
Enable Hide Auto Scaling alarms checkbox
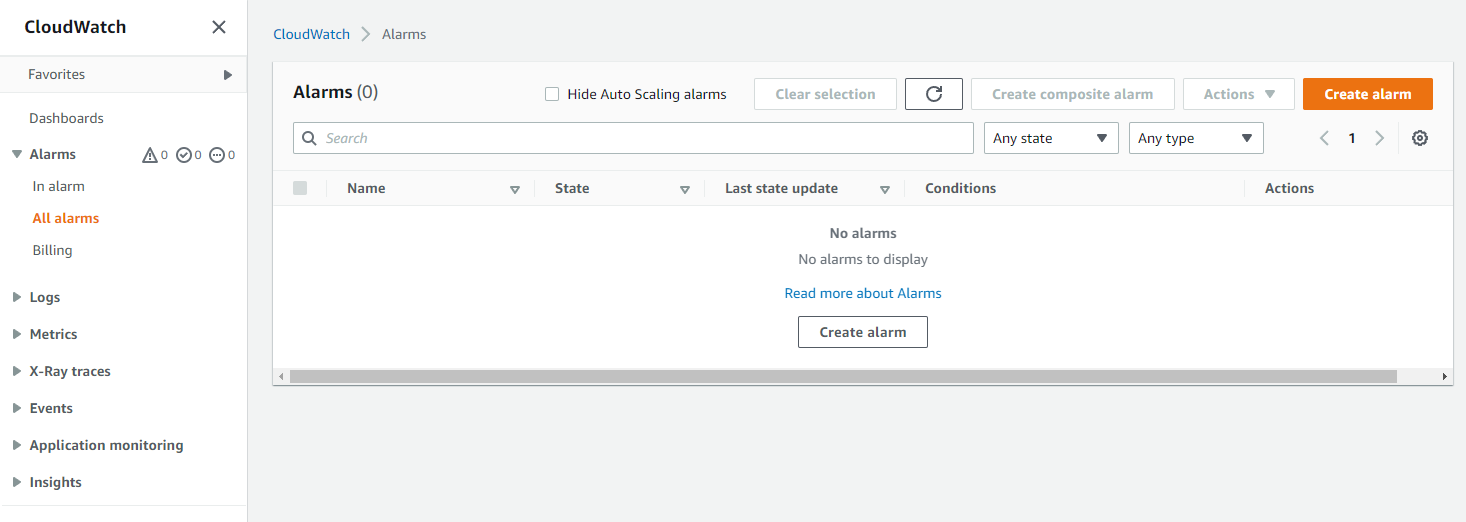coord(552,94)
